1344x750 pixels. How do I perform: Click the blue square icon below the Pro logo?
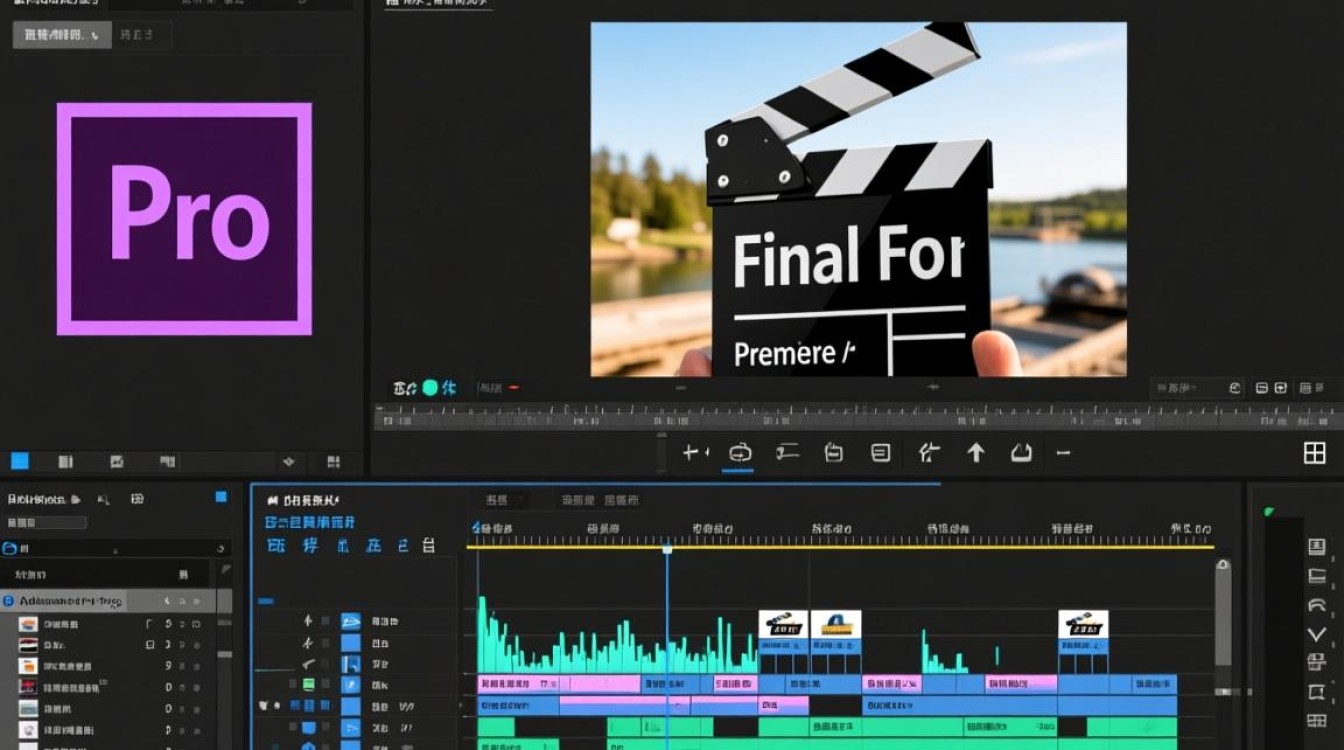(x=19, y=461)
